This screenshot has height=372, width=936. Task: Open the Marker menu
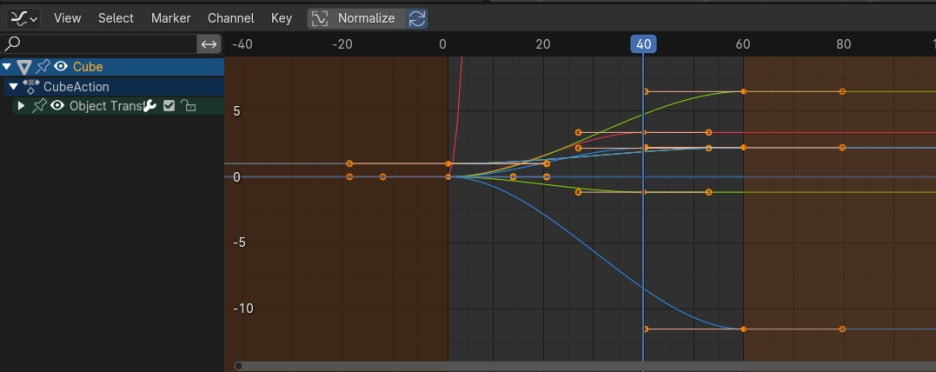[171, 19]
